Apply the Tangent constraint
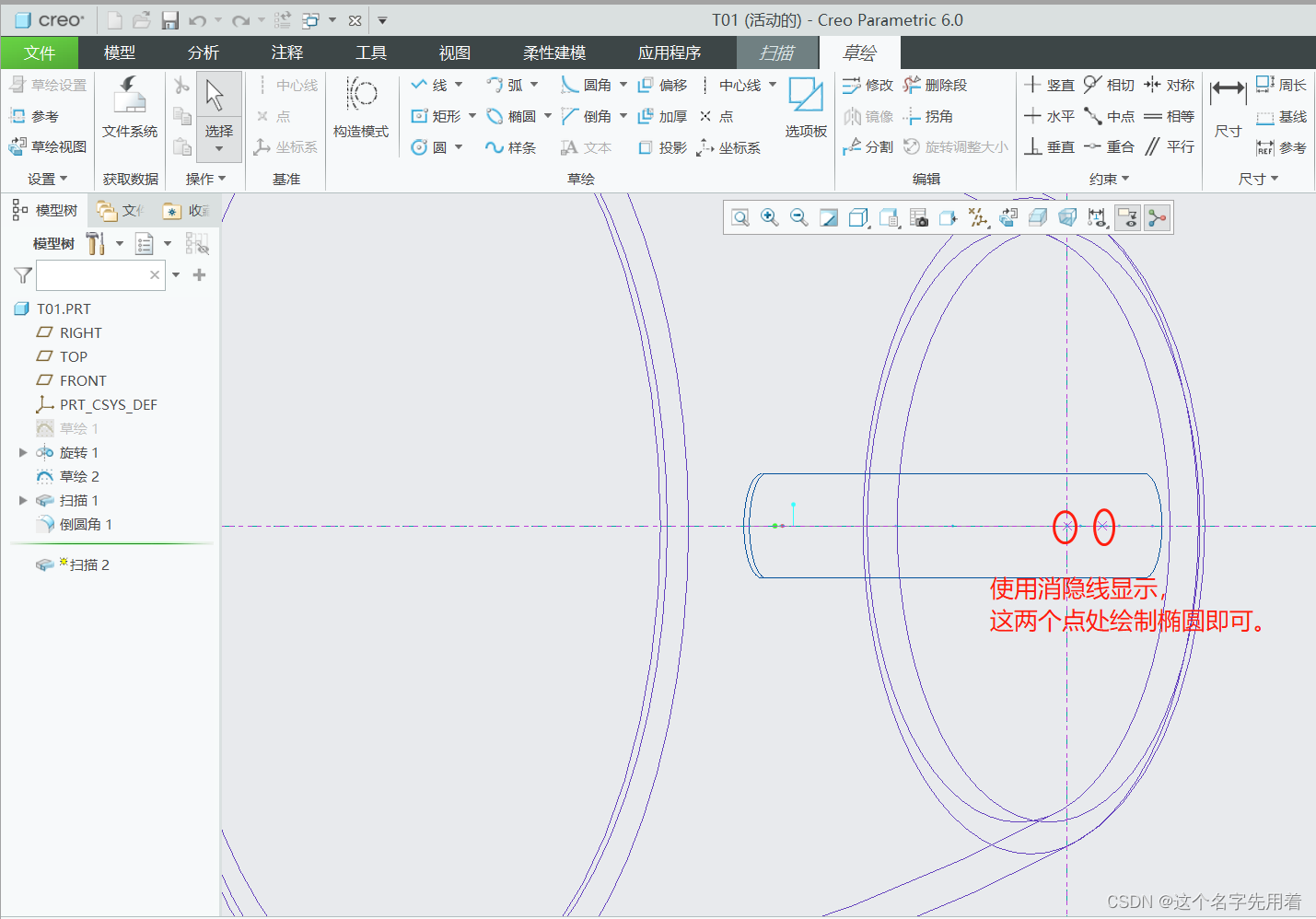This screenshot has width=1316, height=919. coord(1109,85)
